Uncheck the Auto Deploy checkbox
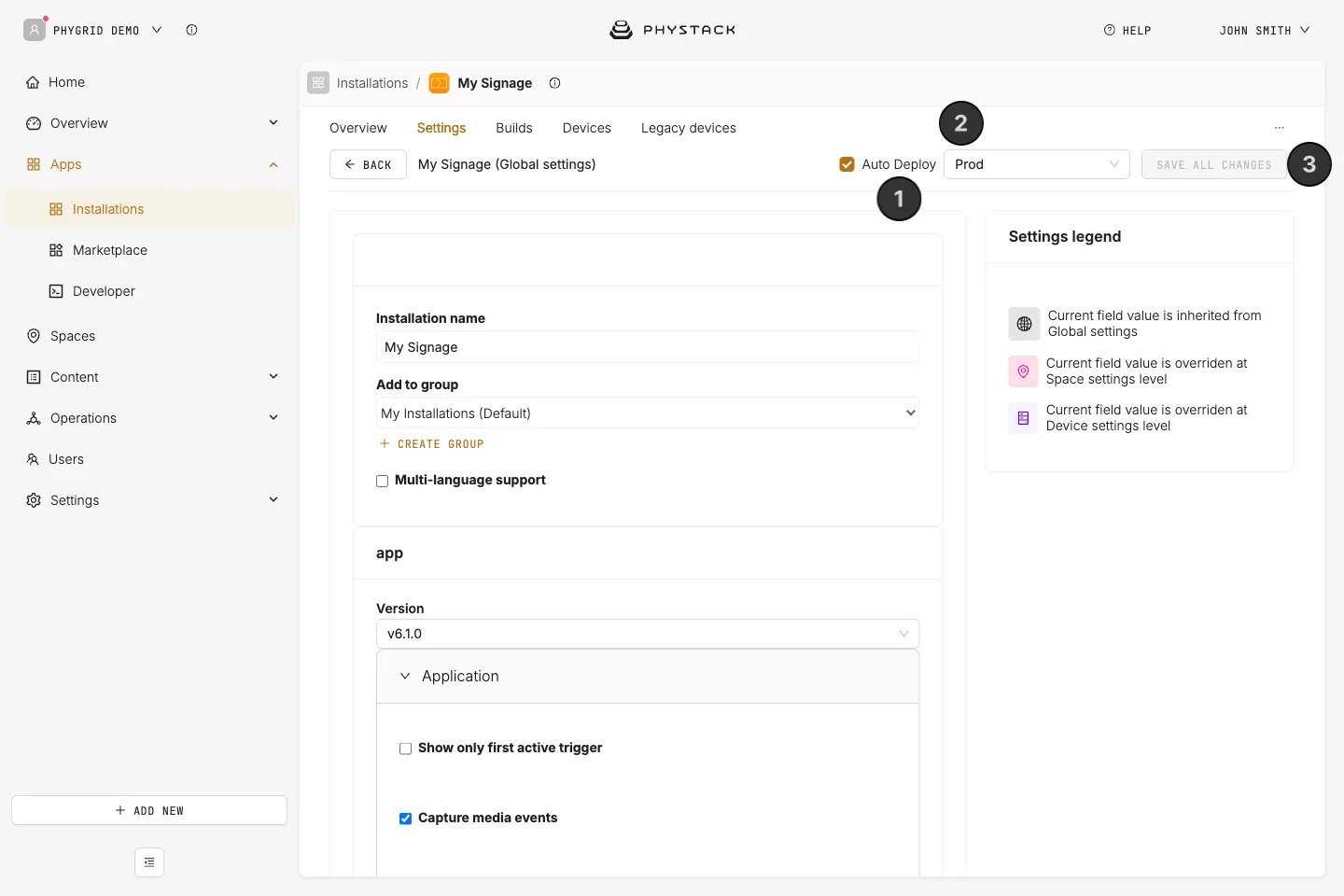 (847, 164)
